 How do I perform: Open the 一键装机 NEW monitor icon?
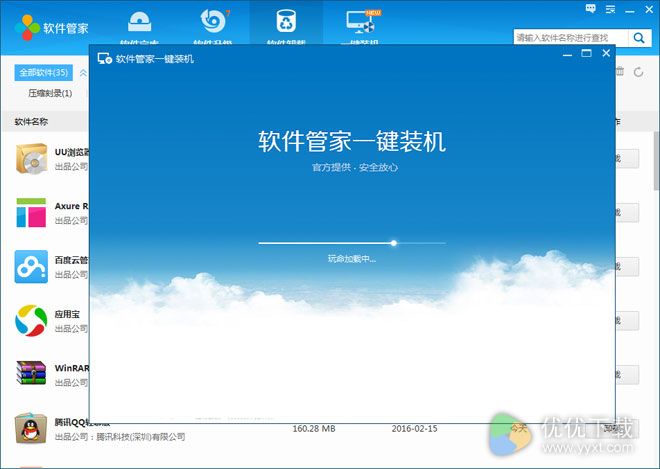(x=361, y=22)
